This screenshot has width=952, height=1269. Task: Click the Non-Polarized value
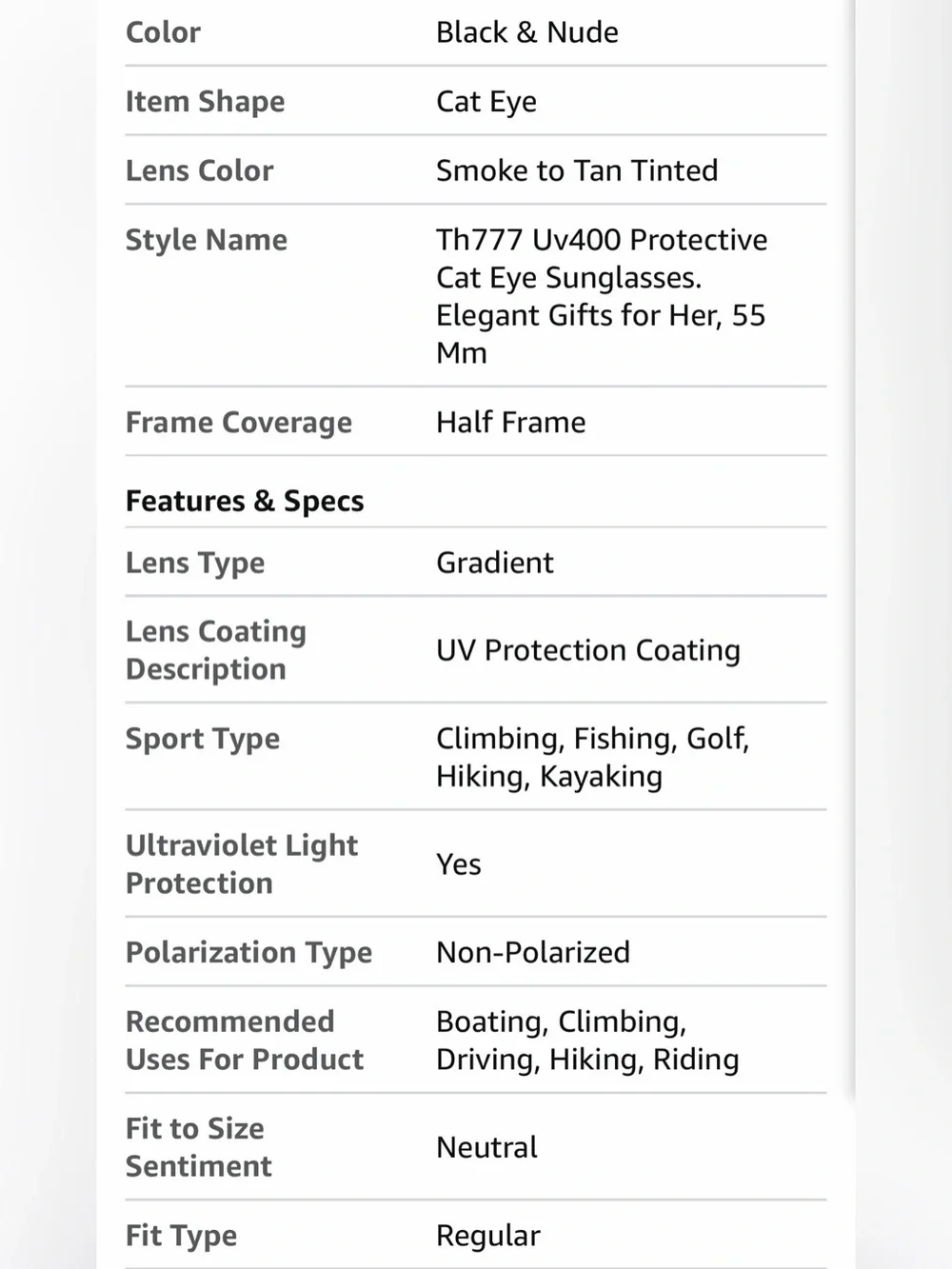(533, 952)
